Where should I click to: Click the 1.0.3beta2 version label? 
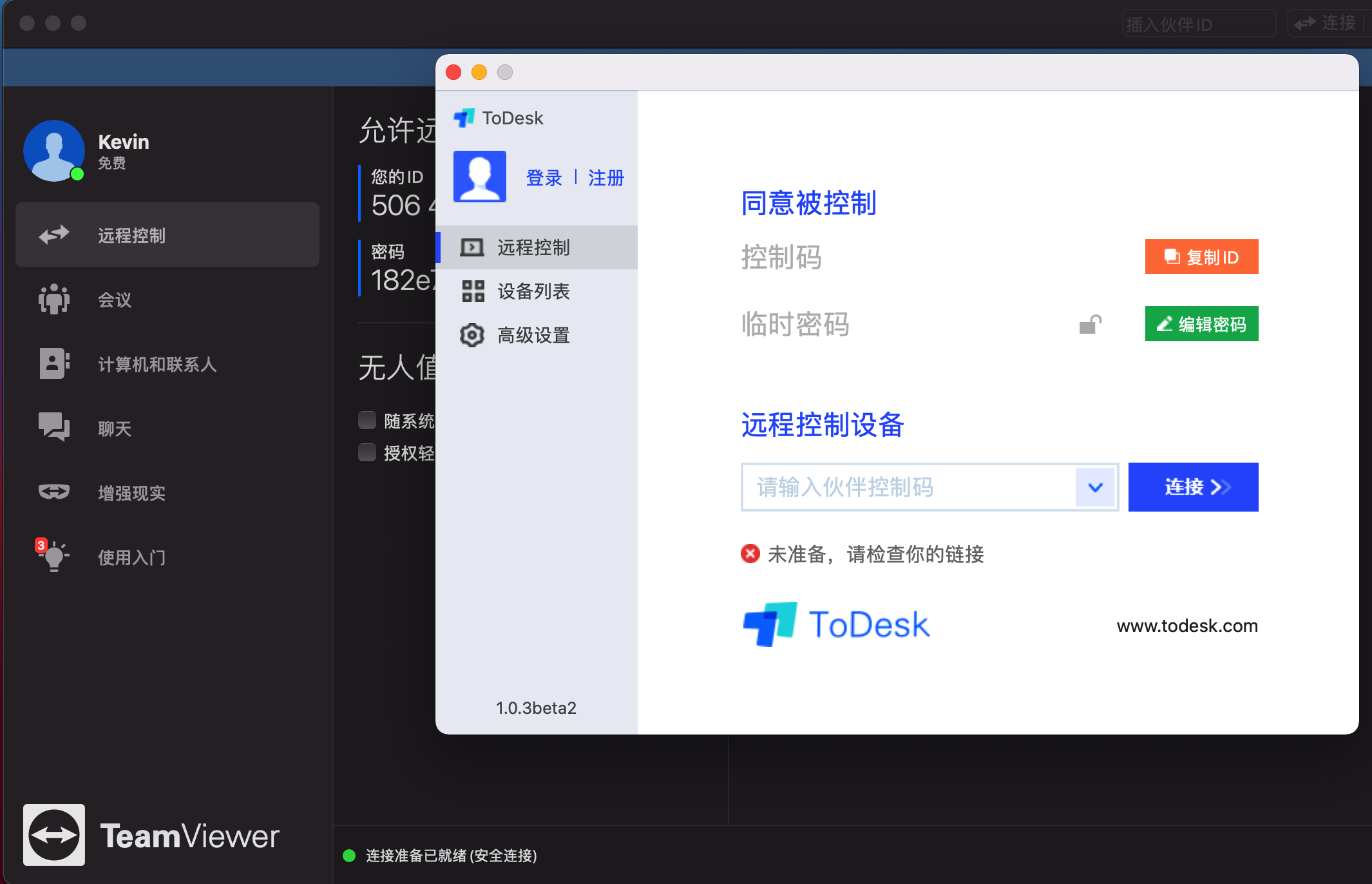(x=536, y=707)
